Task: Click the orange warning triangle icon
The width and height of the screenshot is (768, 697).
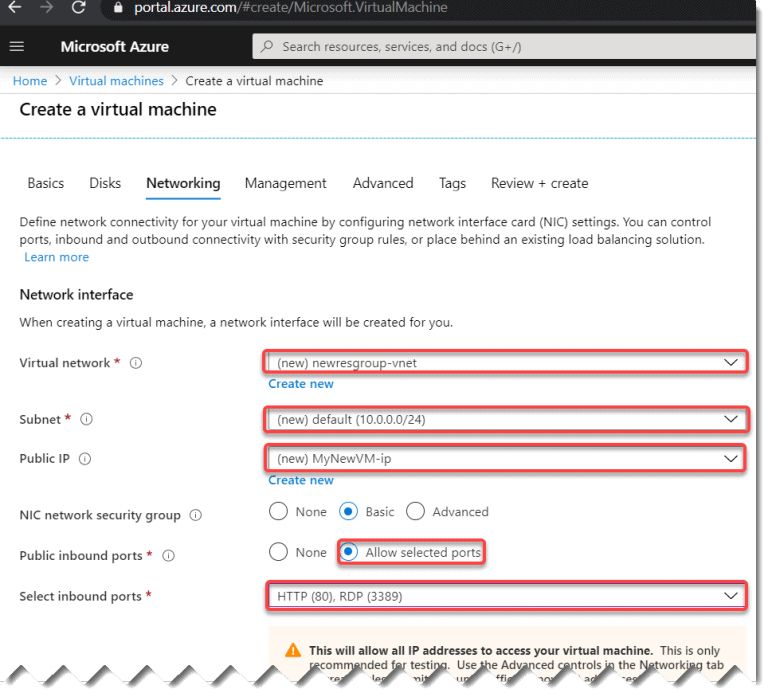Action: click(293, 651)
